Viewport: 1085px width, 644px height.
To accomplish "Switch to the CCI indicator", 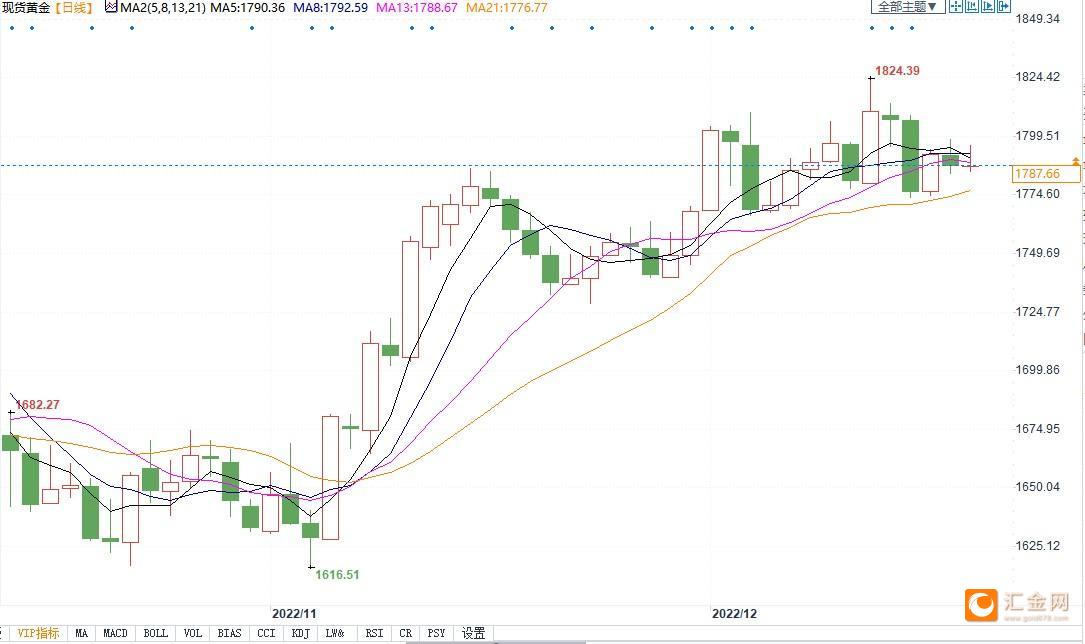I will 266,633.
